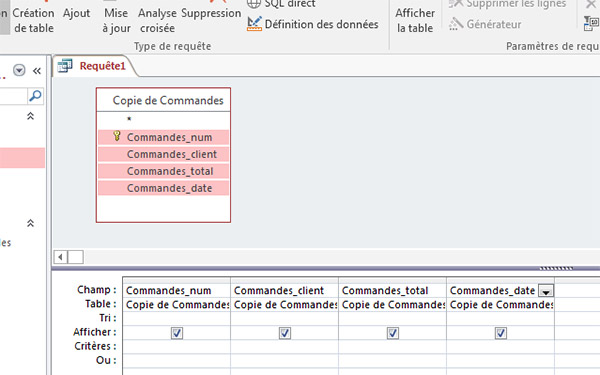Viewport: 600px width, 375px height.
Task: Click the navigation pane search magnifier
Action: [x=35, y=96]
